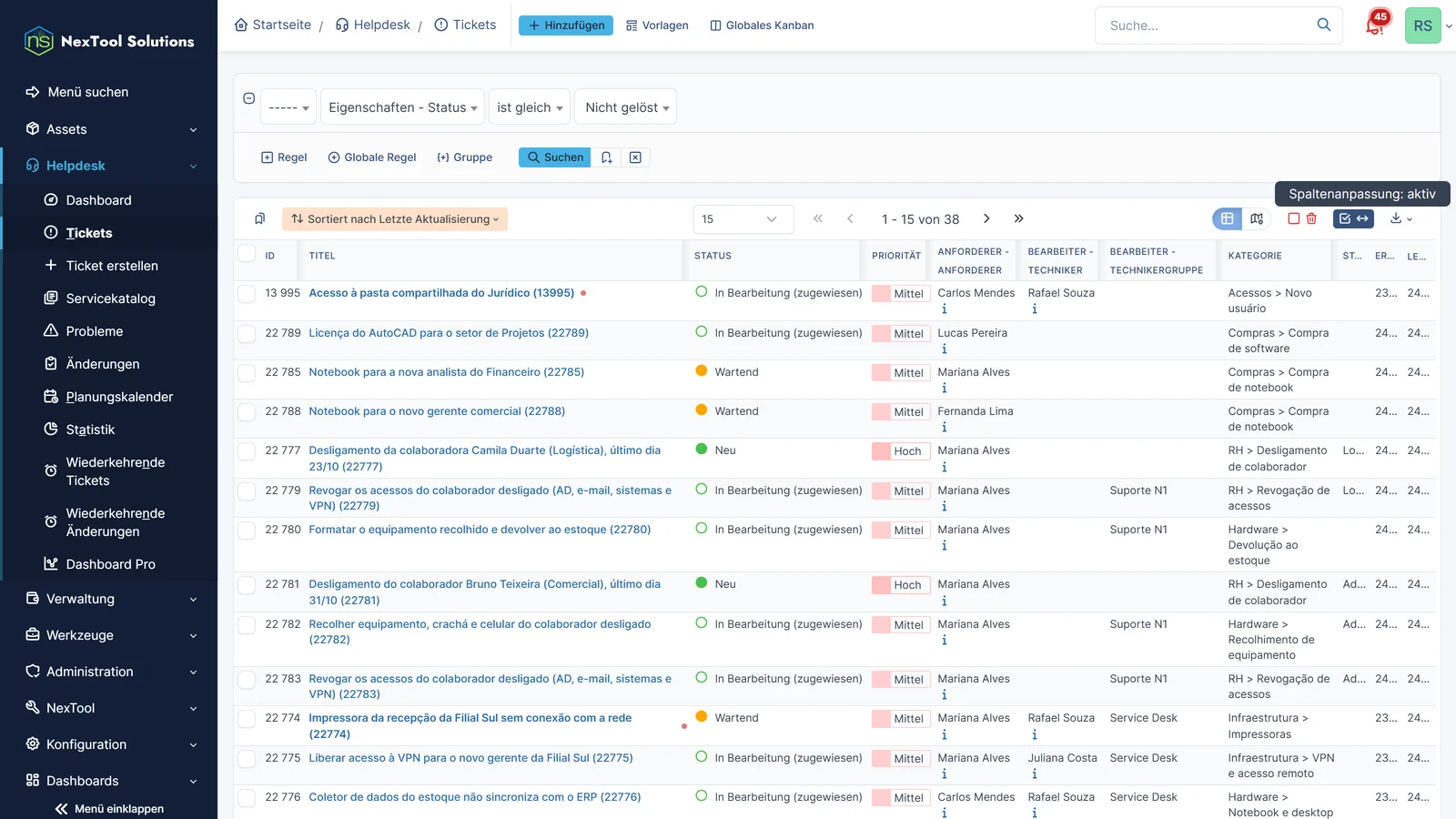The image size is (1456, 819).
Task: Expand the Assets sidebar menu
Action: click(109, 129)
